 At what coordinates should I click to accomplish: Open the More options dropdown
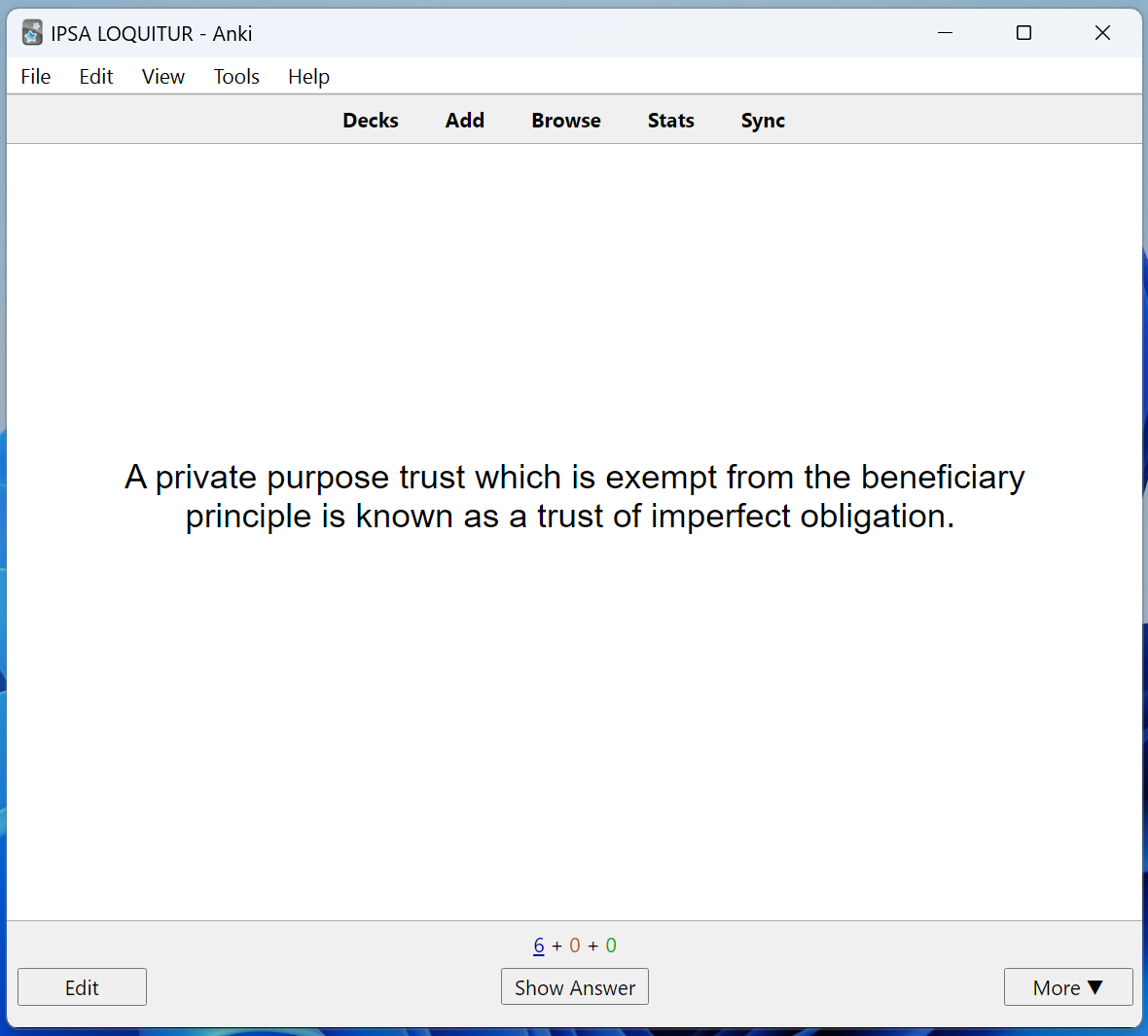point(1068,986)
